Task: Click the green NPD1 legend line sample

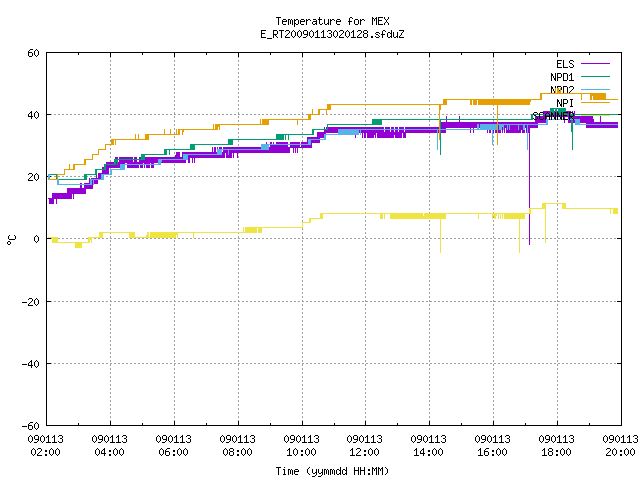Action: (595, 76)
